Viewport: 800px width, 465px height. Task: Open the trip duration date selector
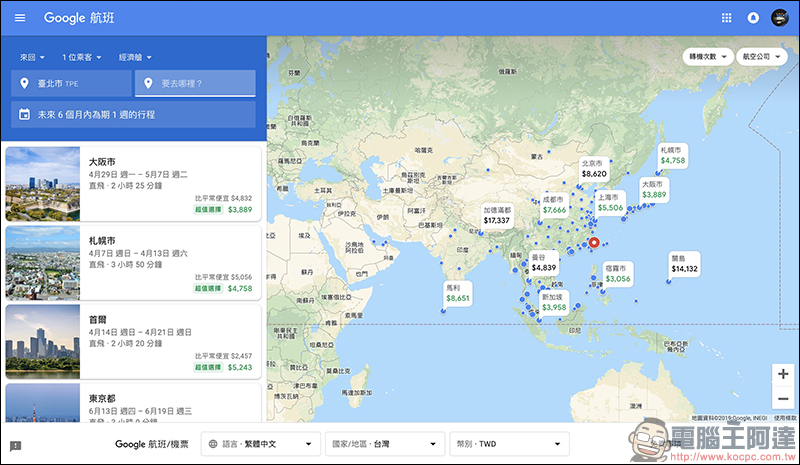(x=133, y=114)
